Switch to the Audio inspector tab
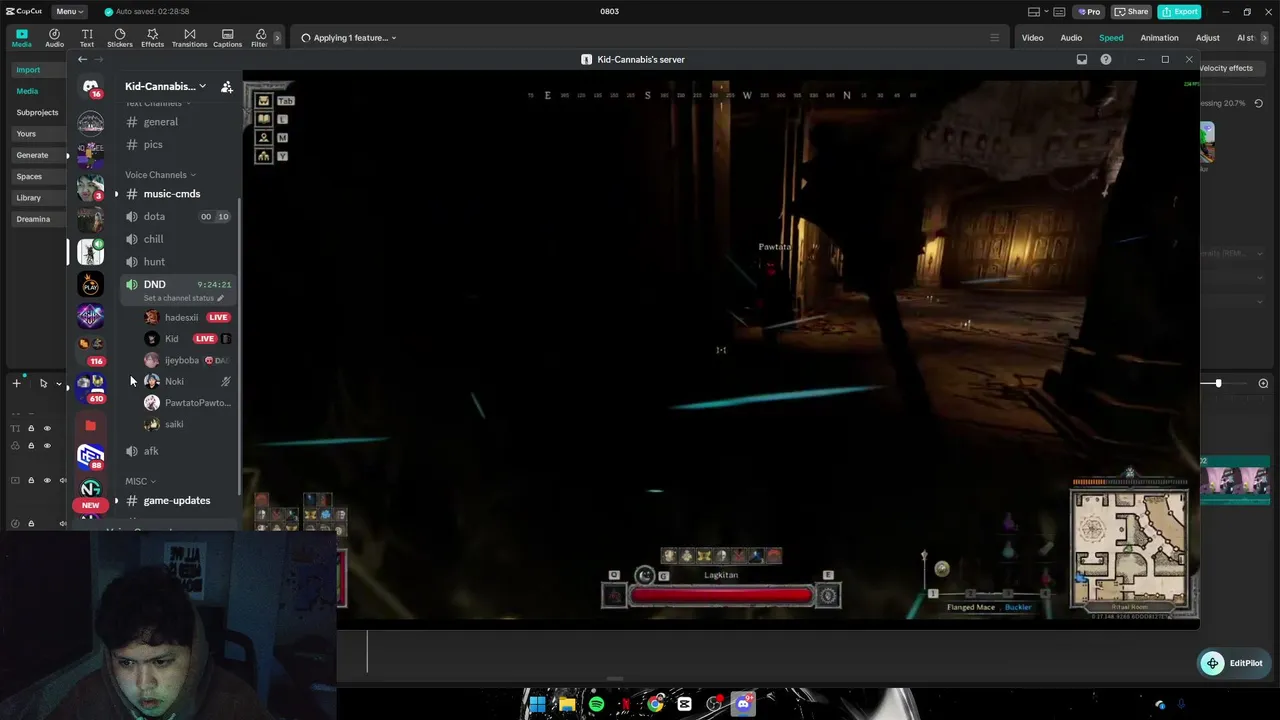This screenshot has width=1280, height=720. click(x=1071, y=38)
